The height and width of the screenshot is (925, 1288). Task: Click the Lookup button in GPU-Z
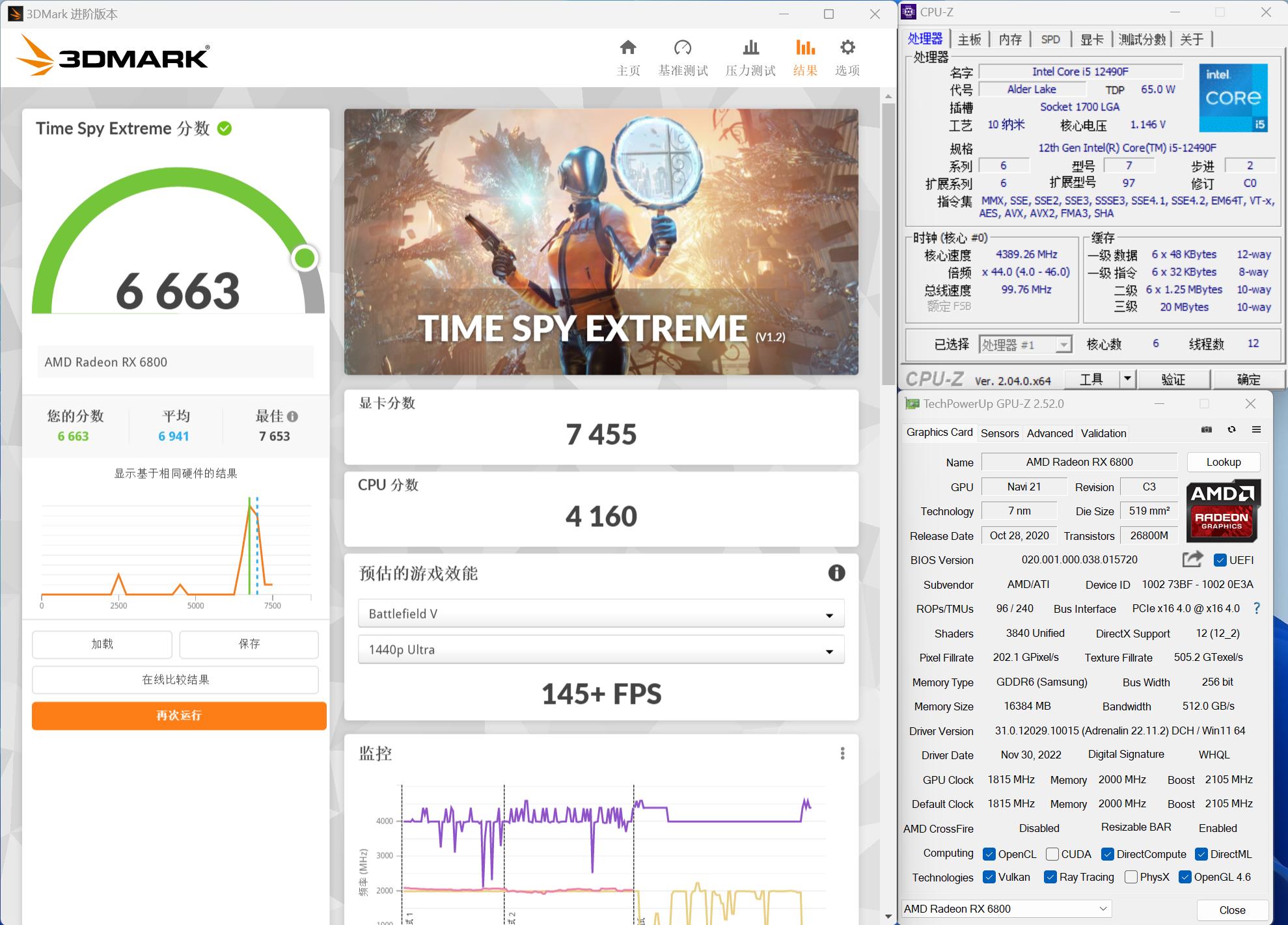1223,462
